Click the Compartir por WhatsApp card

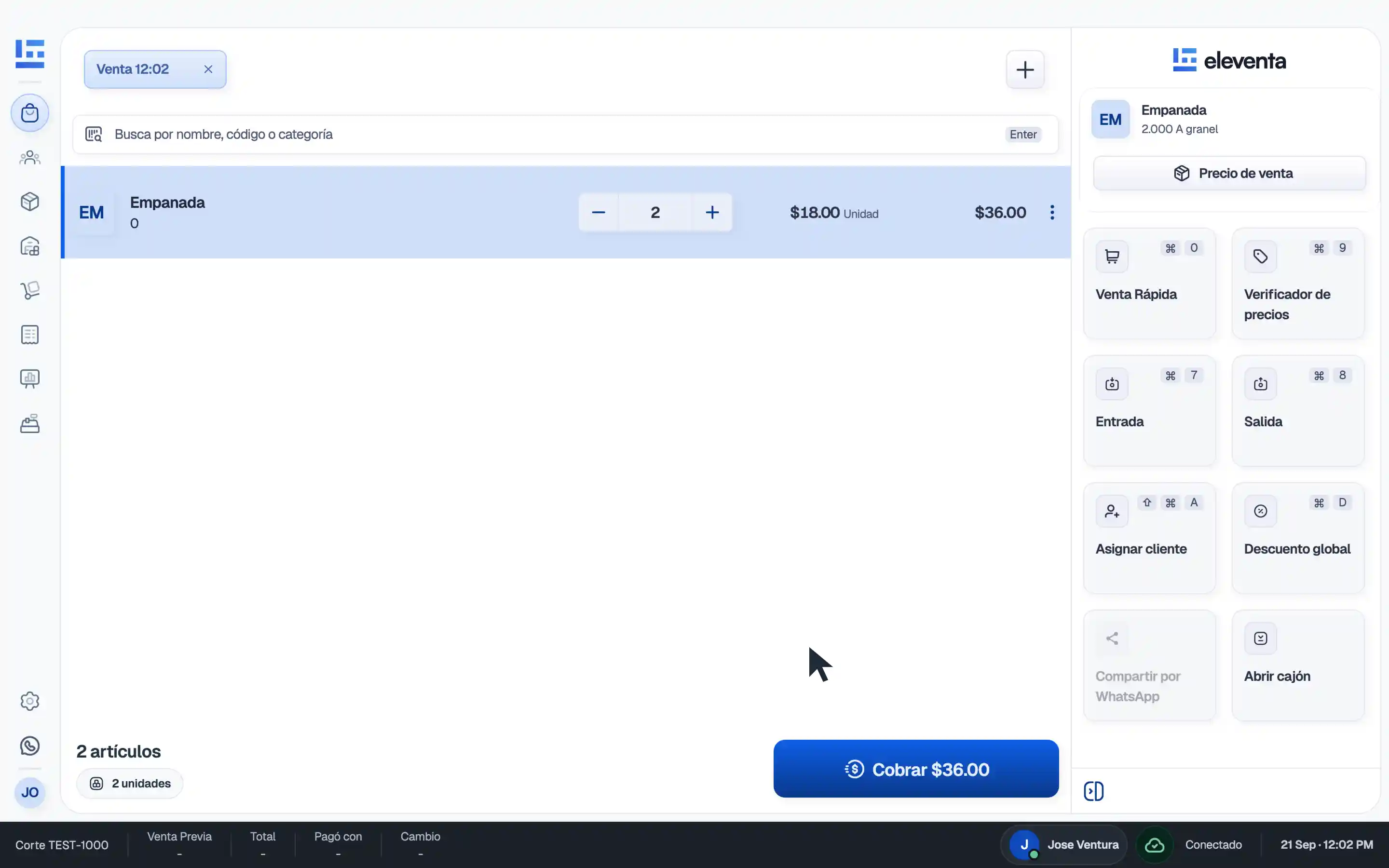click(1149, 666)
